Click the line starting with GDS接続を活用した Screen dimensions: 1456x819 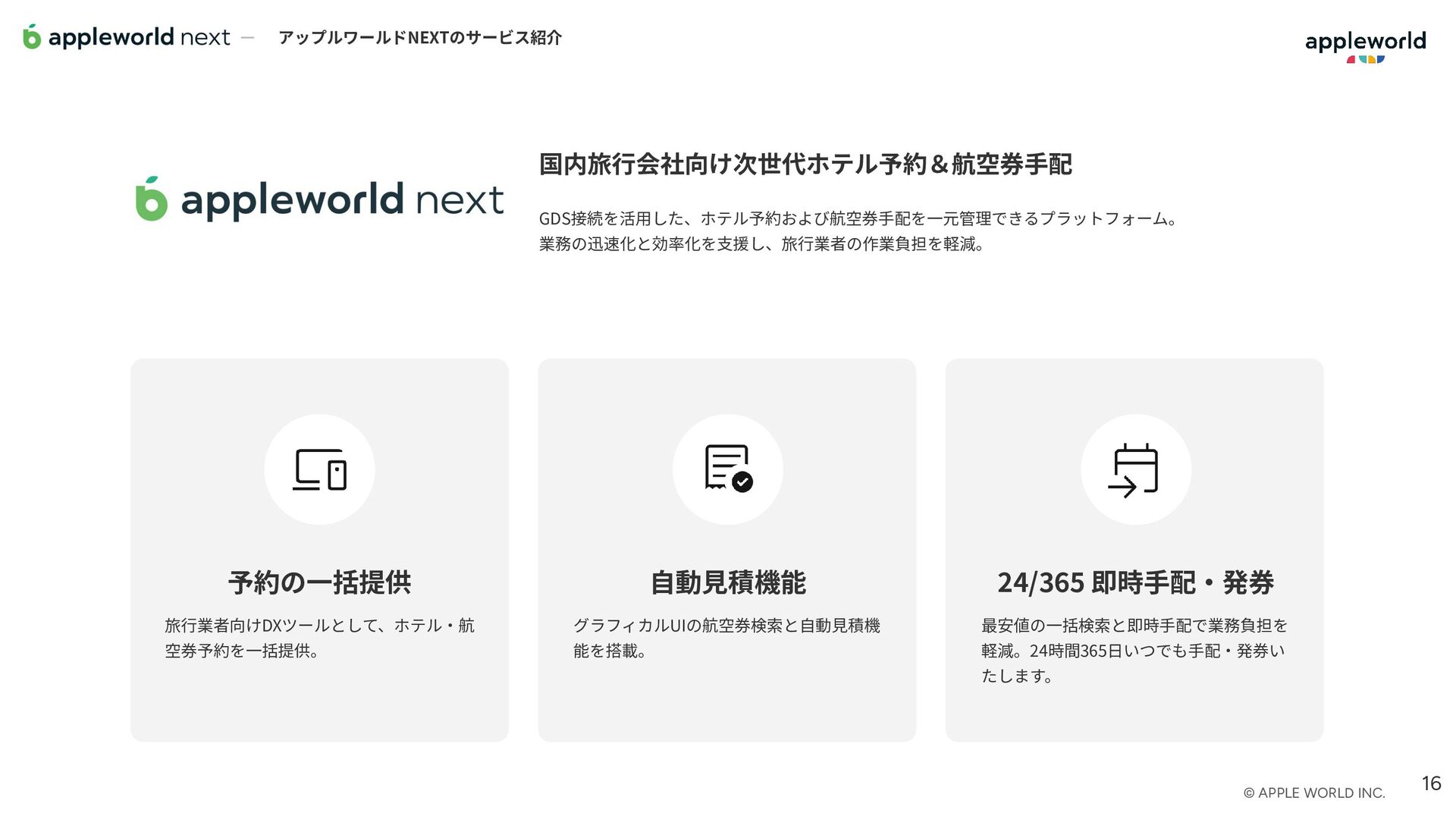click(858, 219)
